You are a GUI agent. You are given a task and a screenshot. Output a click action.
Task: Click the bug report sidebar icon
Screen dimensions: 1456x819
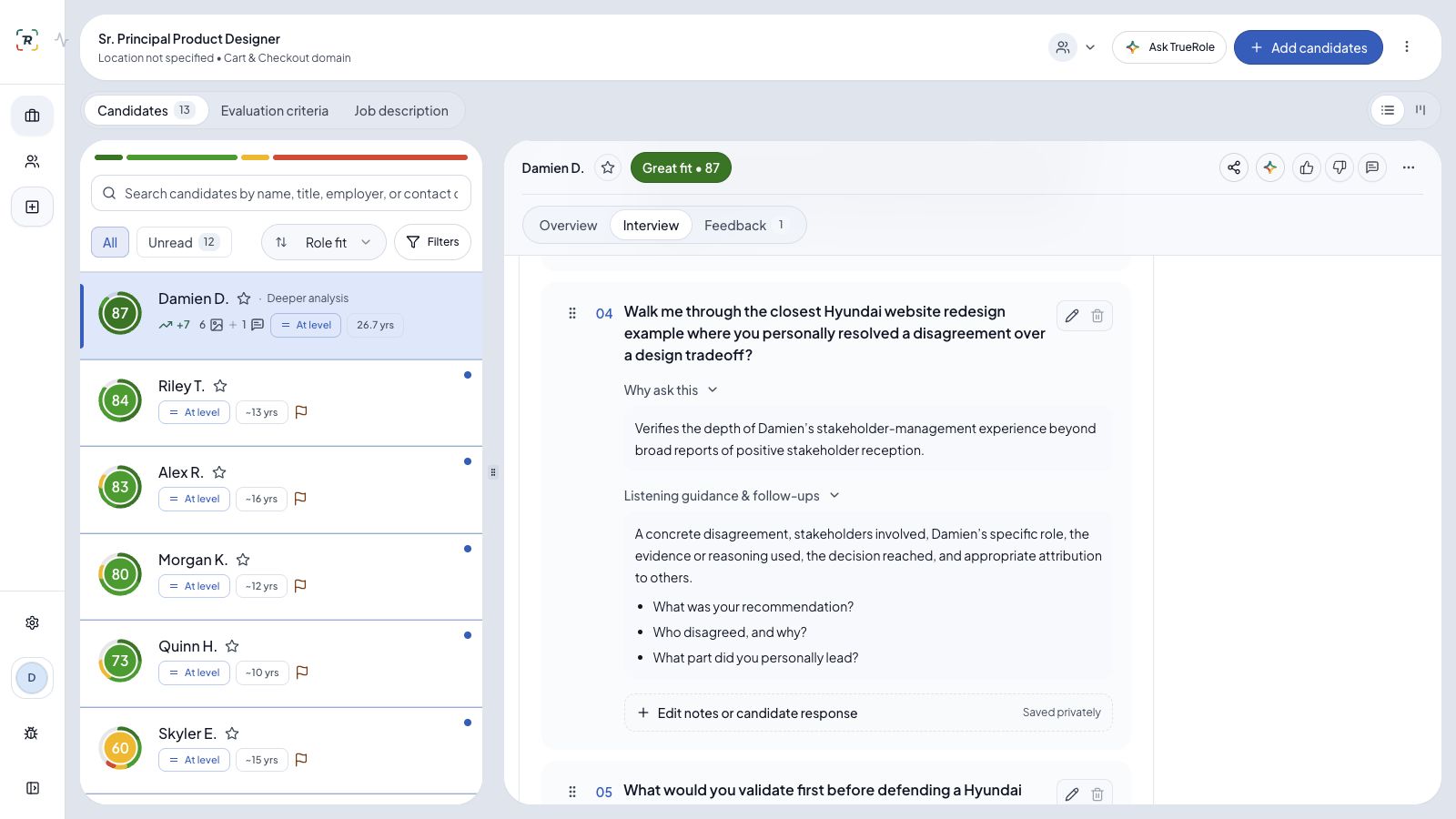pyautogui.click(x=32, y=733)
